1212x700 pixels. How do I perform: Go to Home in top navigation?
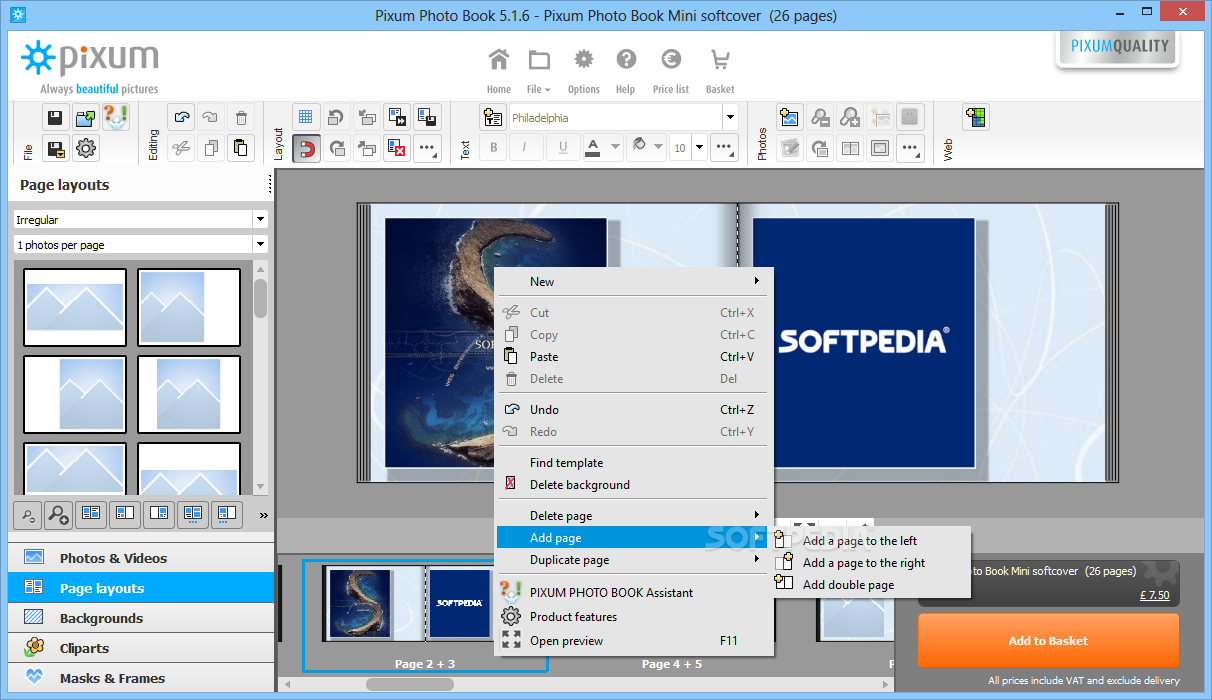coord(499,72)
